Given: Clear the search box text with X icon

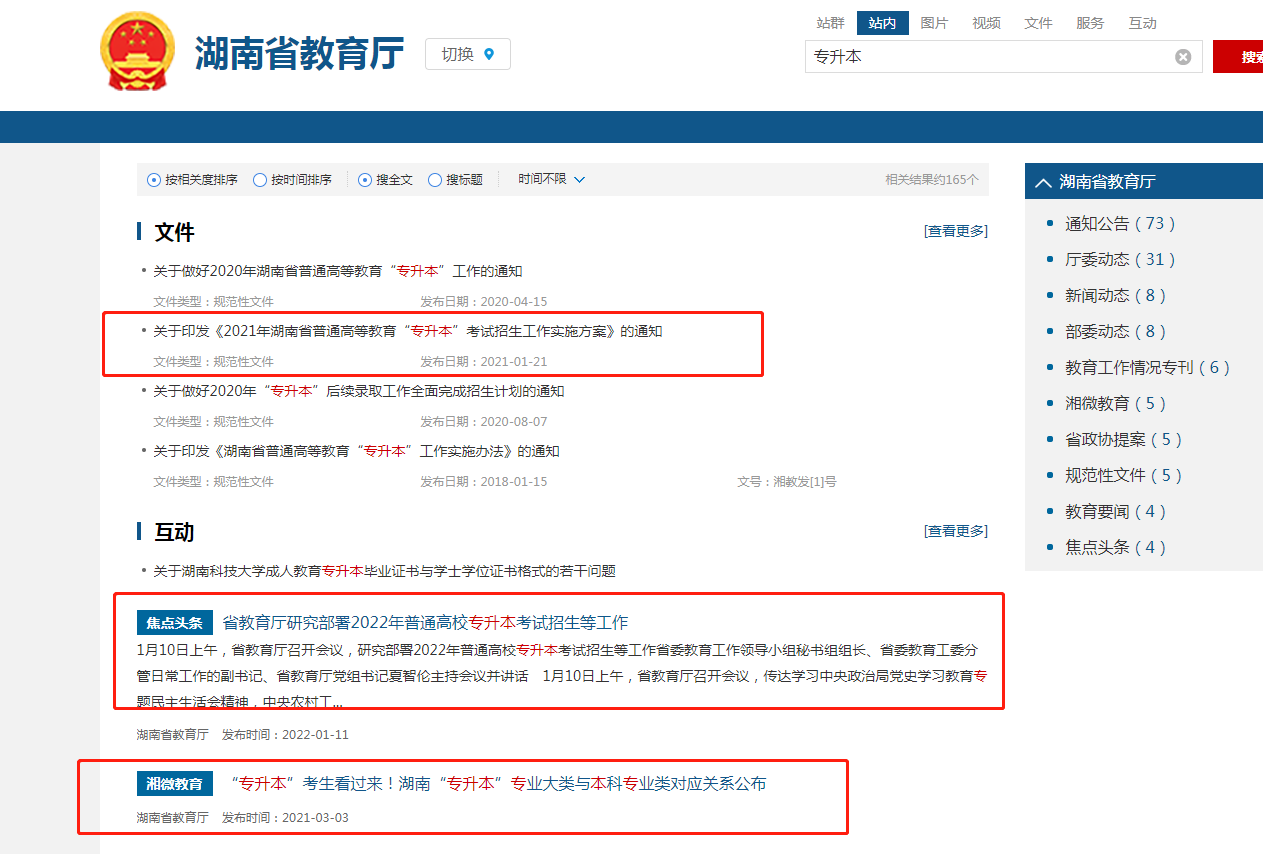Looking at the screenshot, I should (x=1183, y=57).
